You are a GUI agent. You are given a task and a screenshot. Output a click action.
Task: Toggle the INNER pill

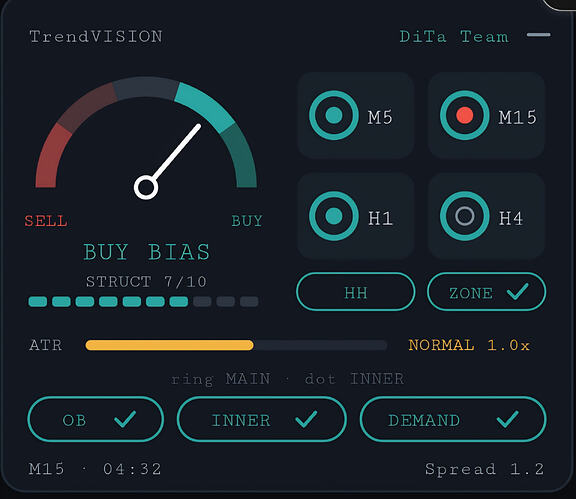tap(262, 419)
